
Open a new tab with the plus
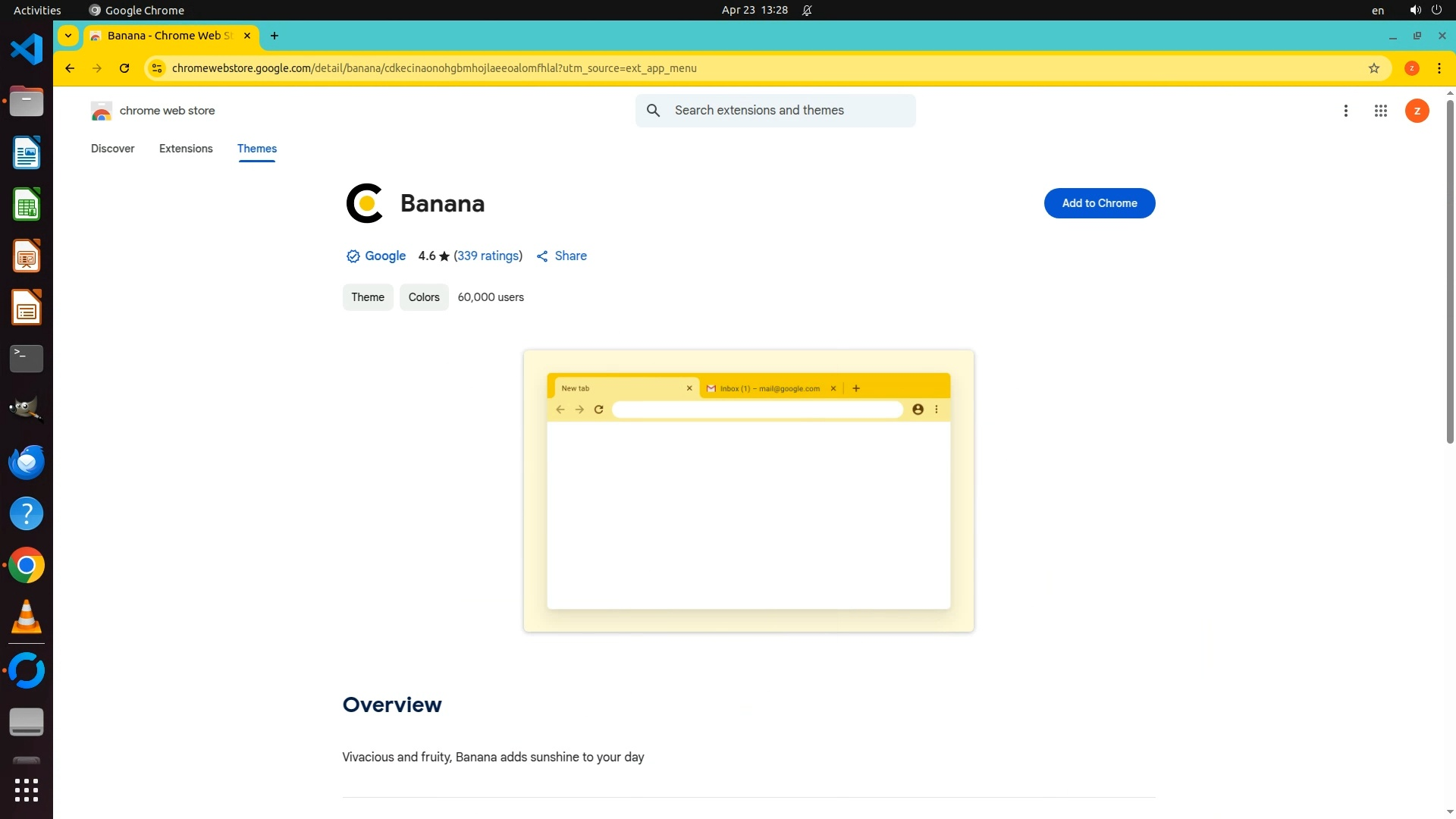[275, 36]
